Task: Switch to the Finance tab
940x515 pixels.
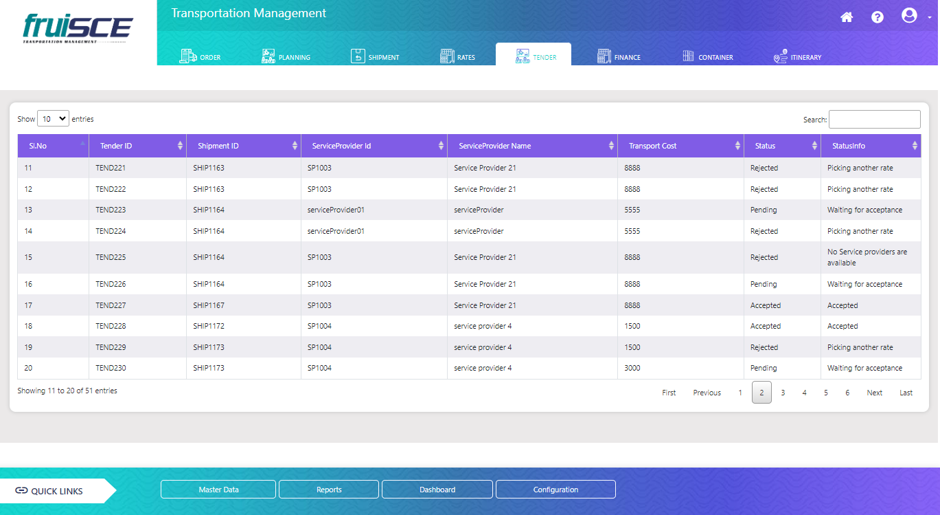Action: (x=619, y=57)
